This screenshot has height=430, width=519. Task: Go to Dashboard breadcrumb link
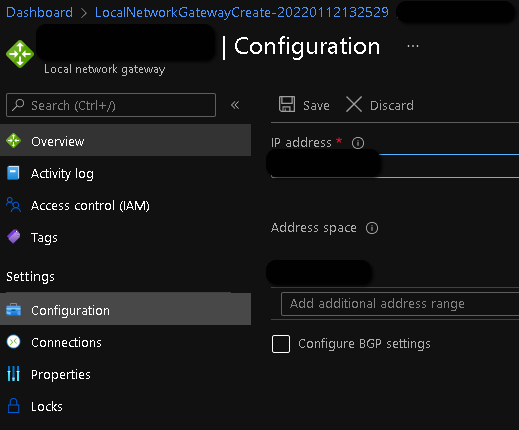pyautogui.click(x=39, y=12)
